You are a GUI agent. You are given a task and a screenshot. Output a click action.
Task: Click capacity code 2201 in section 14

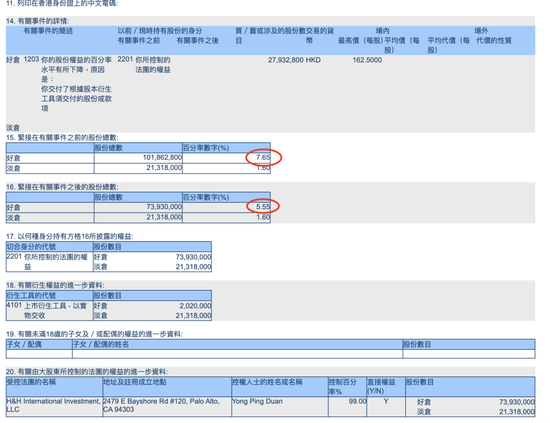click(125, 60)
